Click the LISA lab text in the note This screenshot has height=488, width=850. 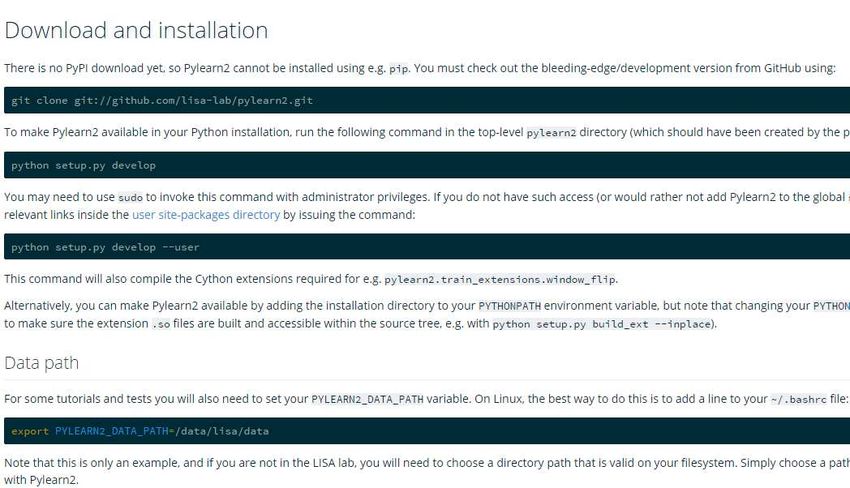point(333,463)
